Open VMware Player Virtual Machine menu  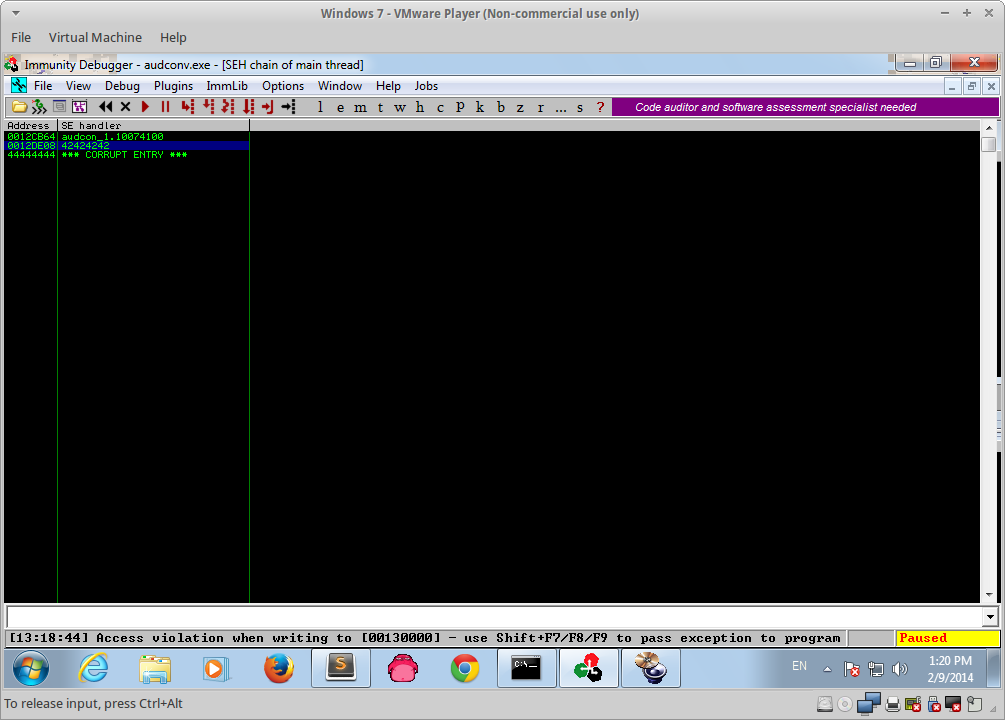(x=96, y=38)
